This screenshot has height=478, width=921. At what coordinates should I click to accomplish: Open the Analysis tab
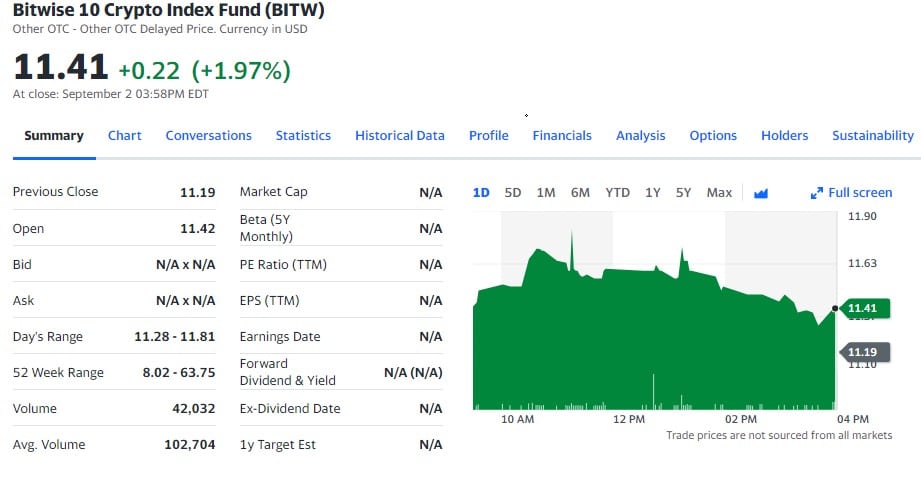(641, 136)
